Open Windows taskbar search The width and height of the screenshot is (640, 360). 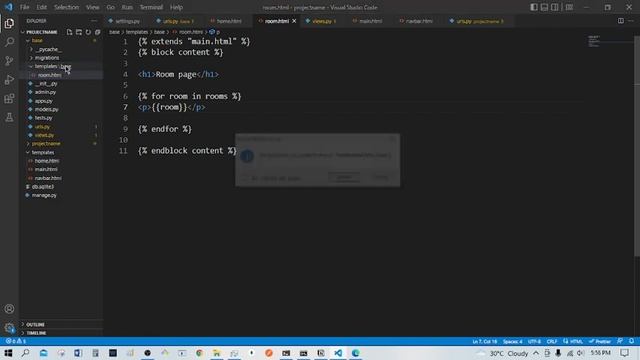pos(26,353)
